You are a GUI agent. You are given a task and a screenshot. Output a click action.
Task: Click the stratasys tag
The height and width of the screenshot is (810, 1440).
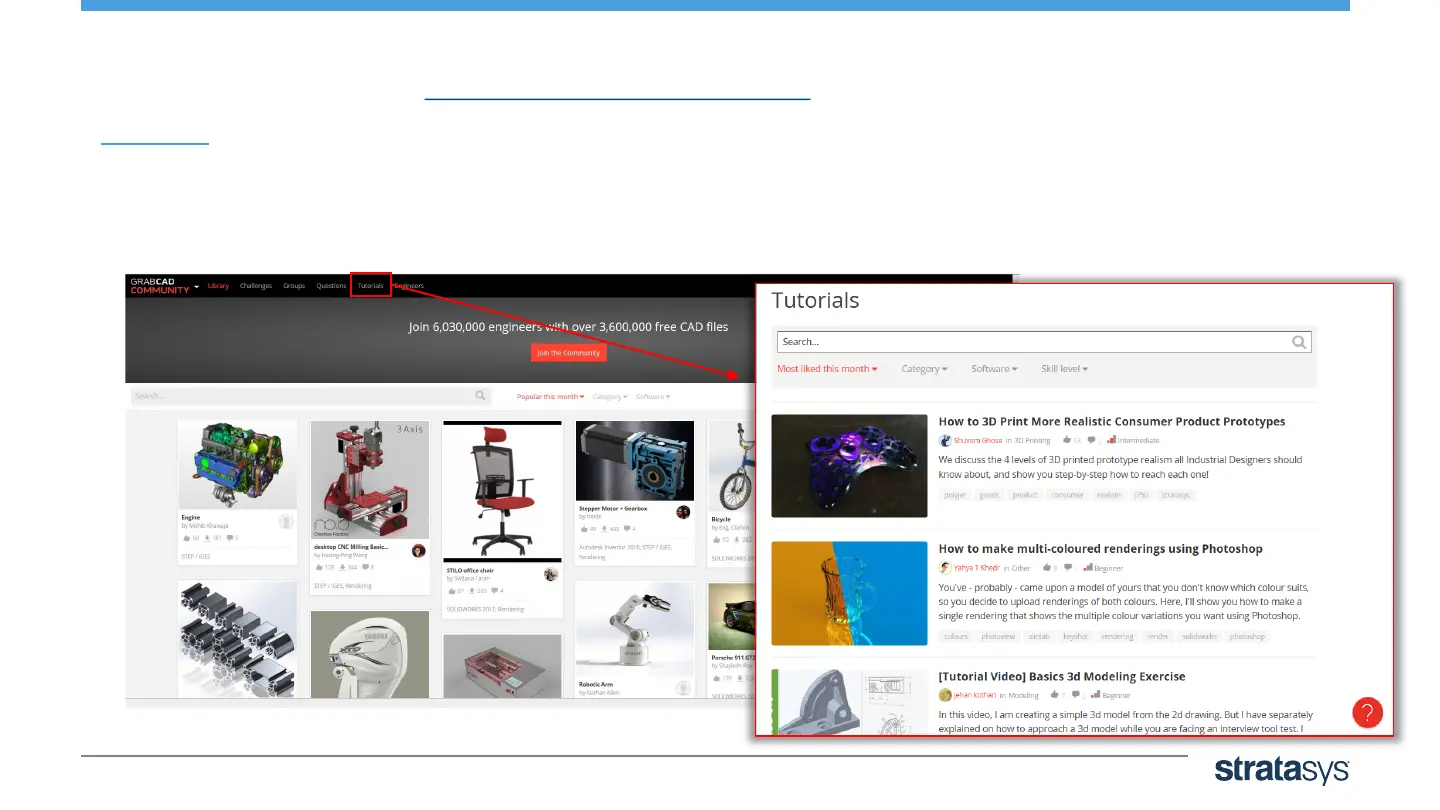(x=1176, y=495)
